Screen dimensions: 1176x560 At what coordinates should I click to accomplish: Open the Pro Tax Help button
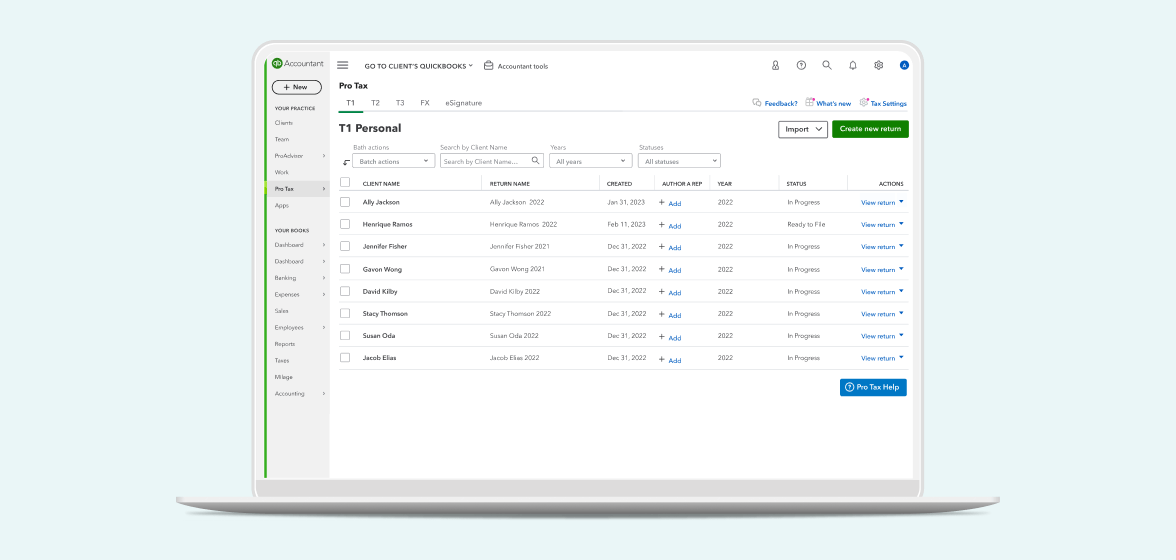tap(873, 387)
